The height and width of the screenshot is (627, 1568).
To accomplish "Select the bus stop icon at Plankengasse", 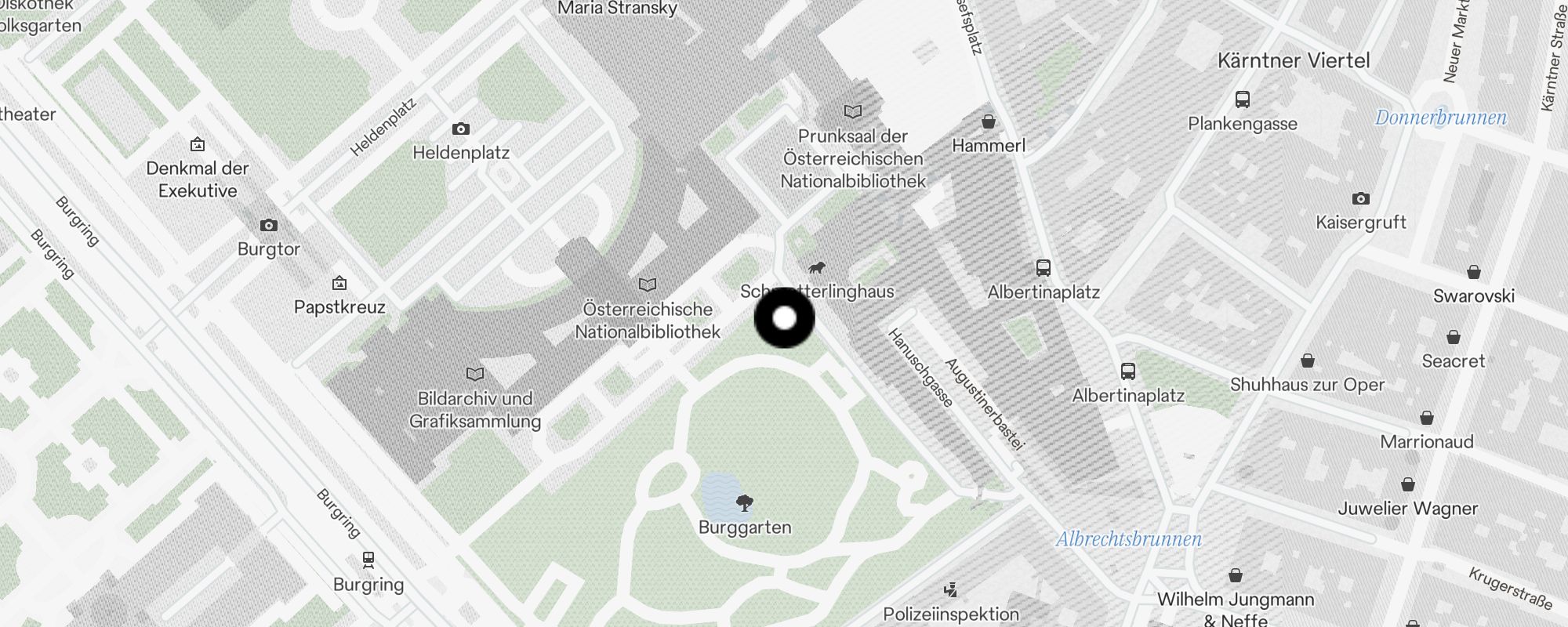I will [1243, 100].
